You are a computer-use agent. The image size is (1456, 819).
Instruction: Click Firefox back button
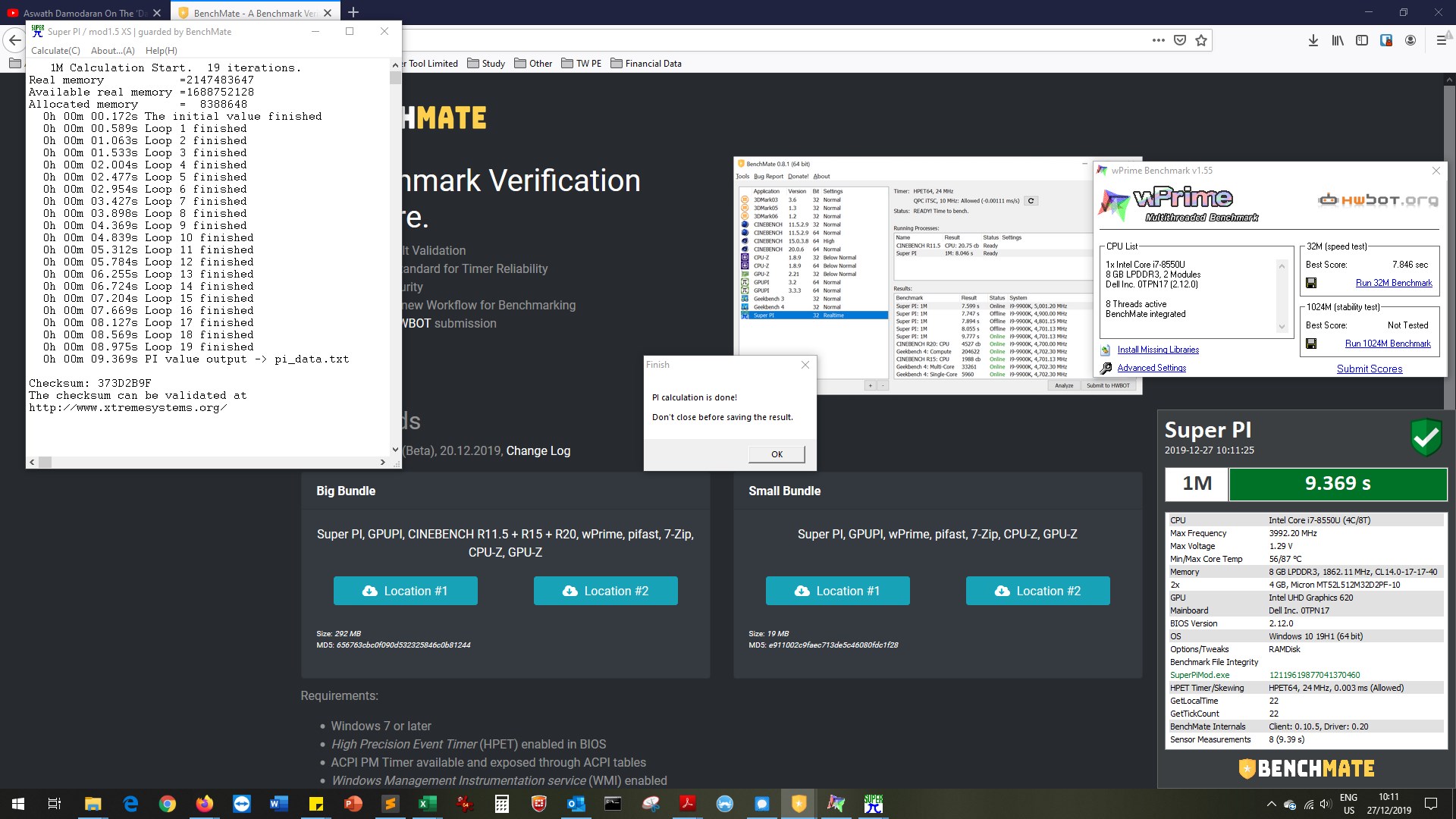(x=14, y=40)
